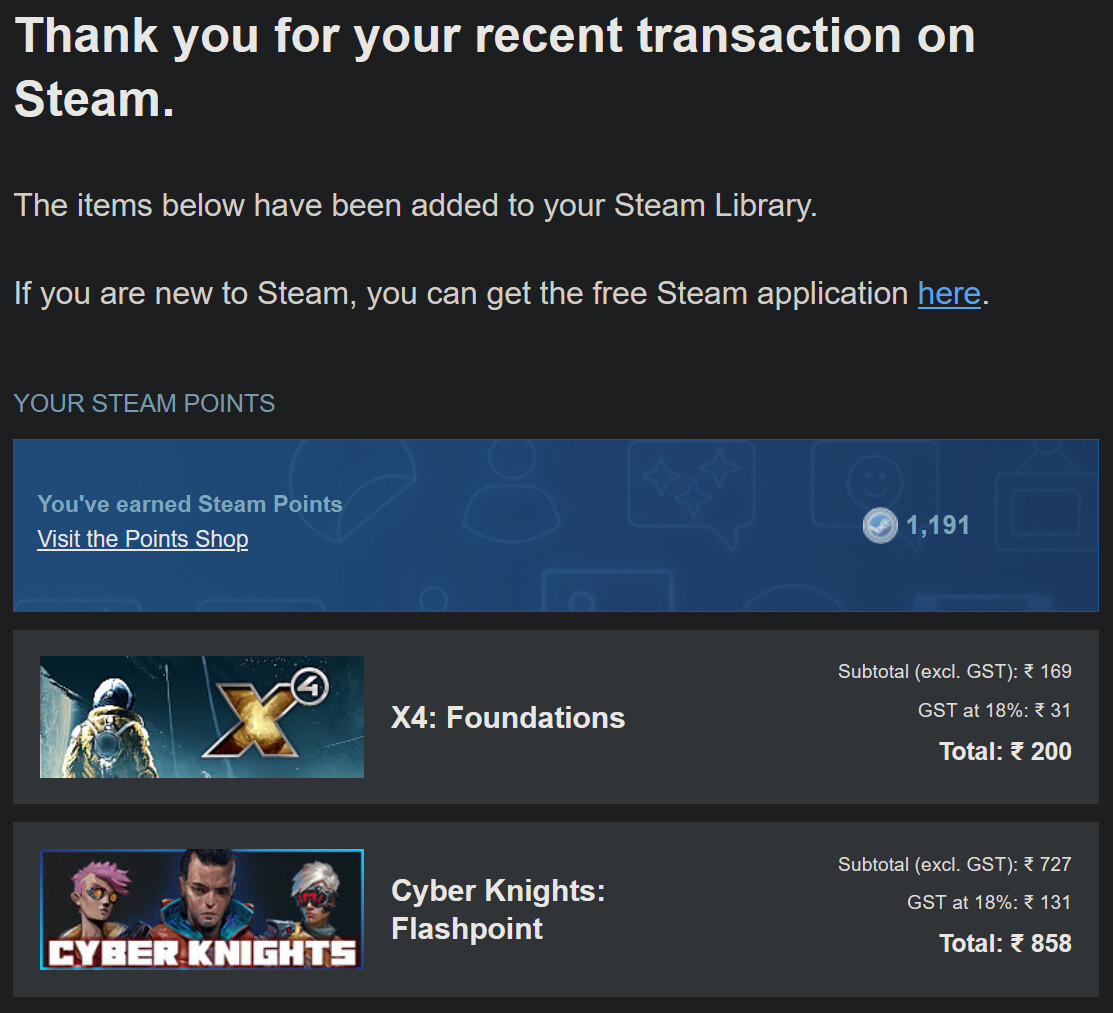
Task: Visit the Points Shop link
Action: pyautogui.click(x=143, y=539)
